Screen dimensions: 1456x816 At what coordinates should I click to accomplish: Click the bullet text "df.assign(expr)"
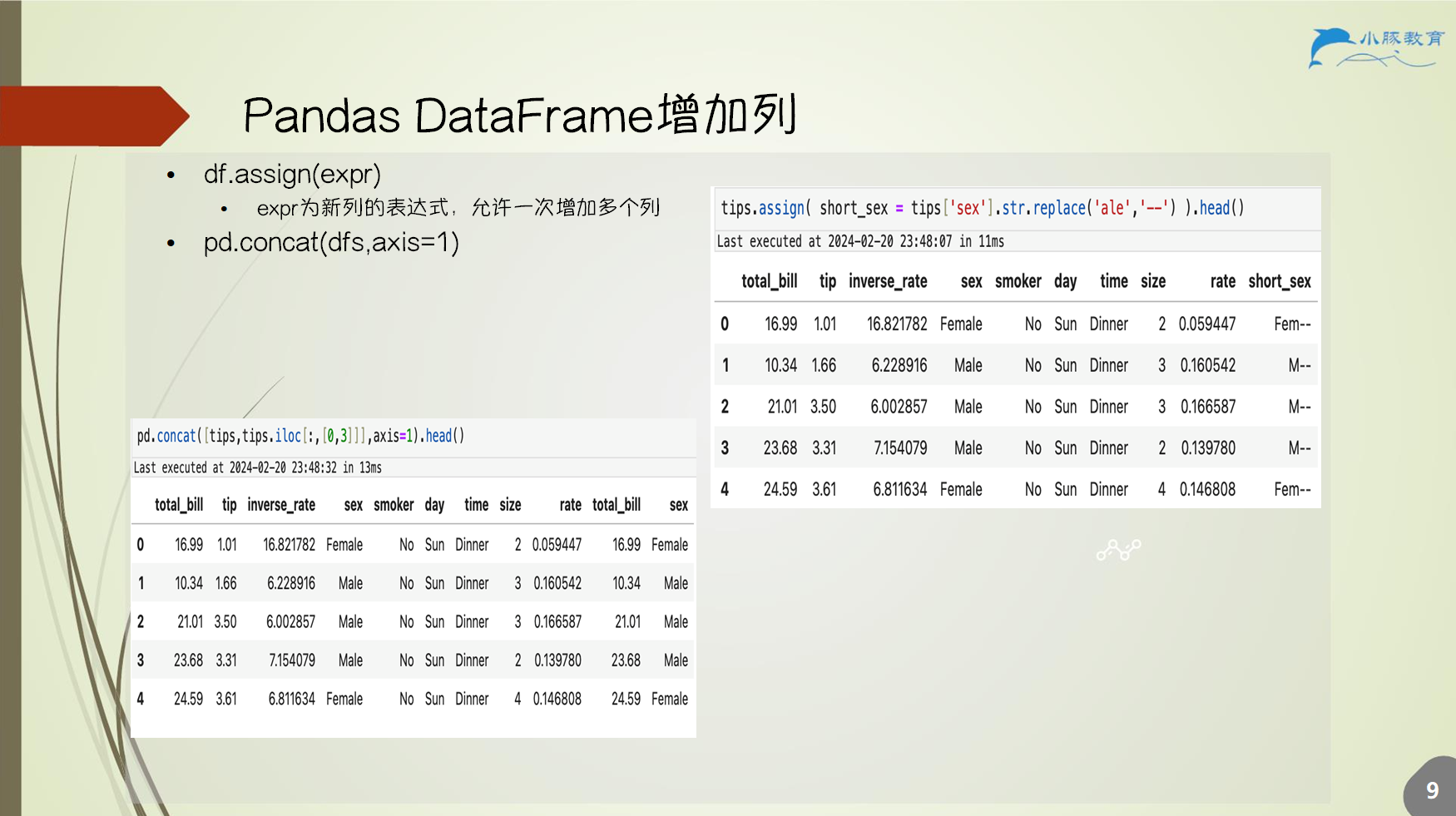[292, 174]
